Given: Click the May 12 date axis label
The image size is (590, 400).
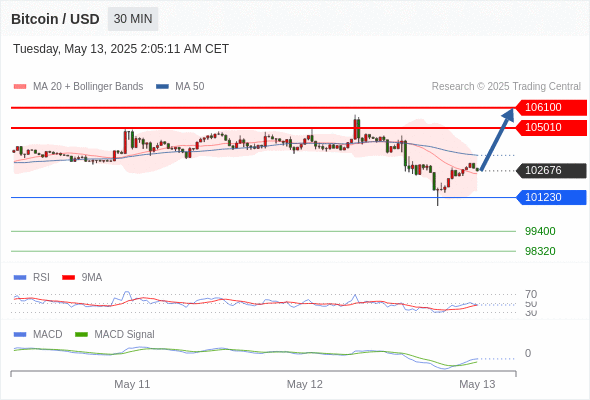Looking at the screenshot, I should [304, 384].
